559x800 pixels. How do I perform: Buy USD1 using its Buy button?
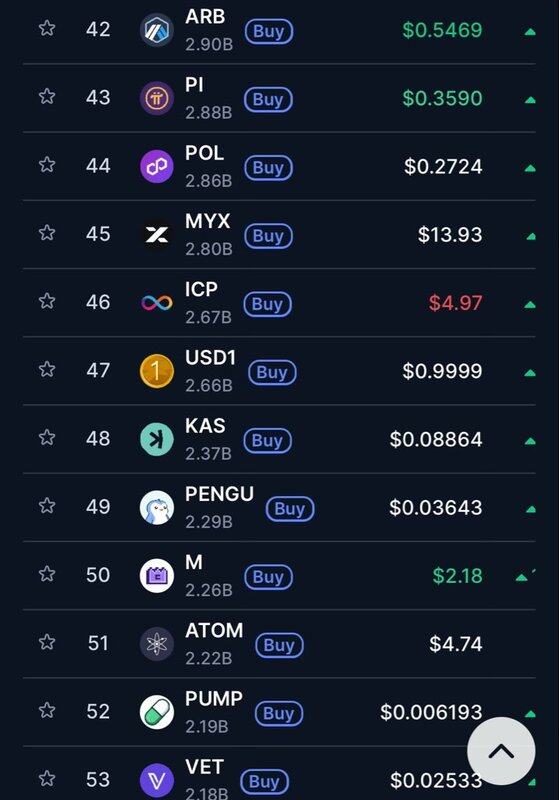point(272,372)
